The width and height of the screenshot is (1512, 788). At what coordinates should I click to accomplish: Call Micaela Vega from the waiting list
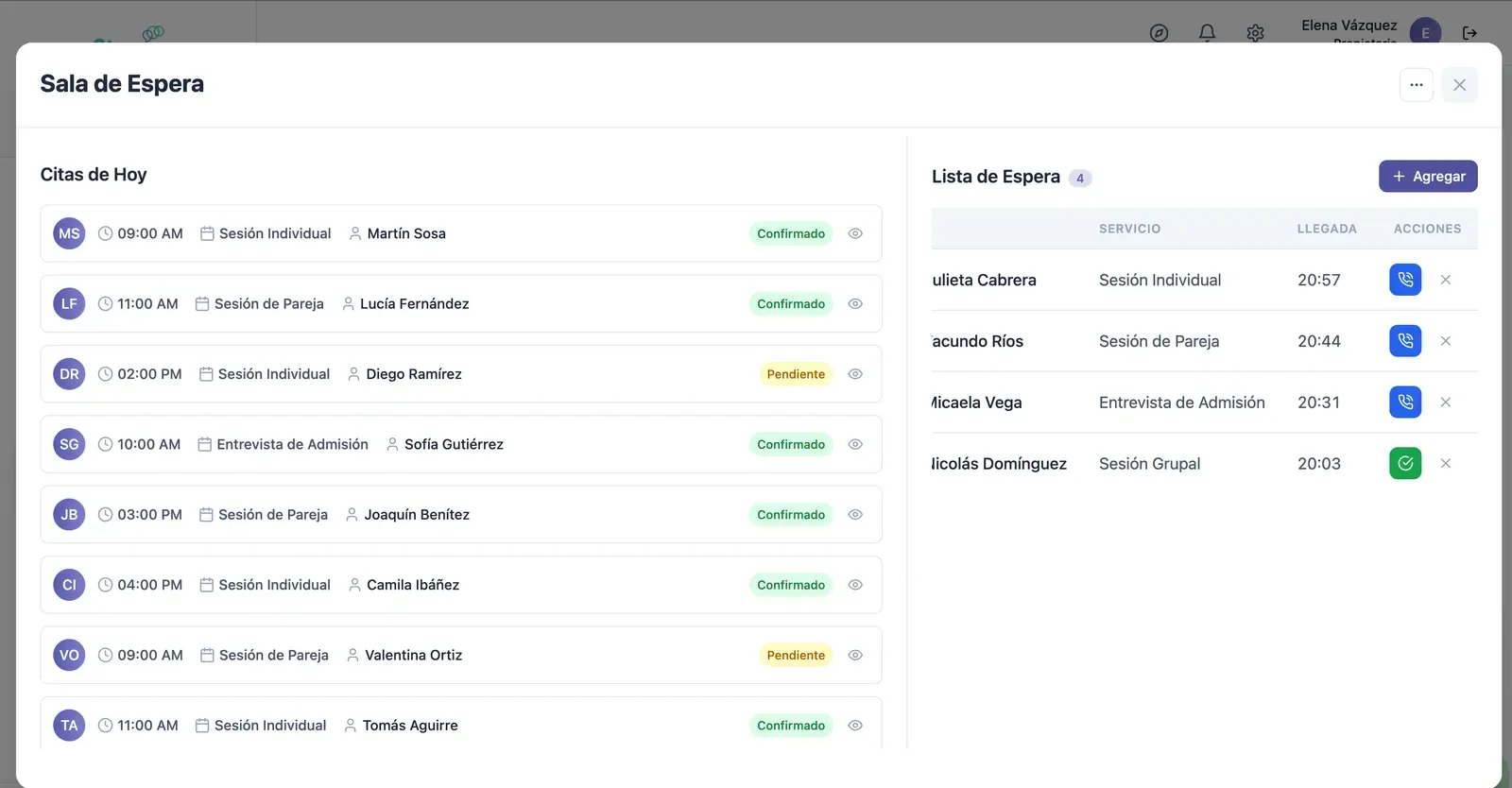coord(1405,403)
